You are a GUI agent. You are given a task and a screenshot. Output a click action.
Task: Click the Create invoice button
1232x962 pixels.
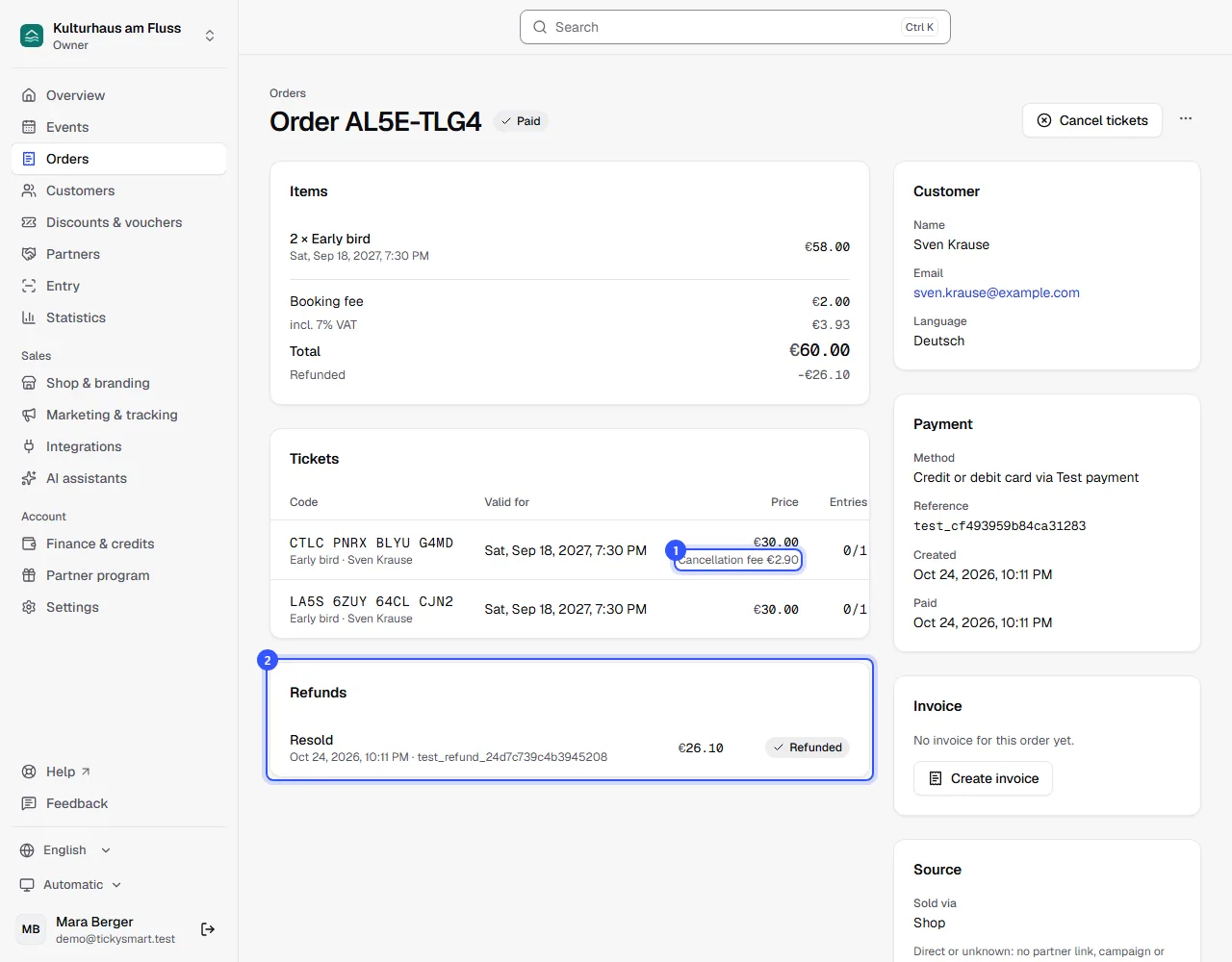(983, 778)
